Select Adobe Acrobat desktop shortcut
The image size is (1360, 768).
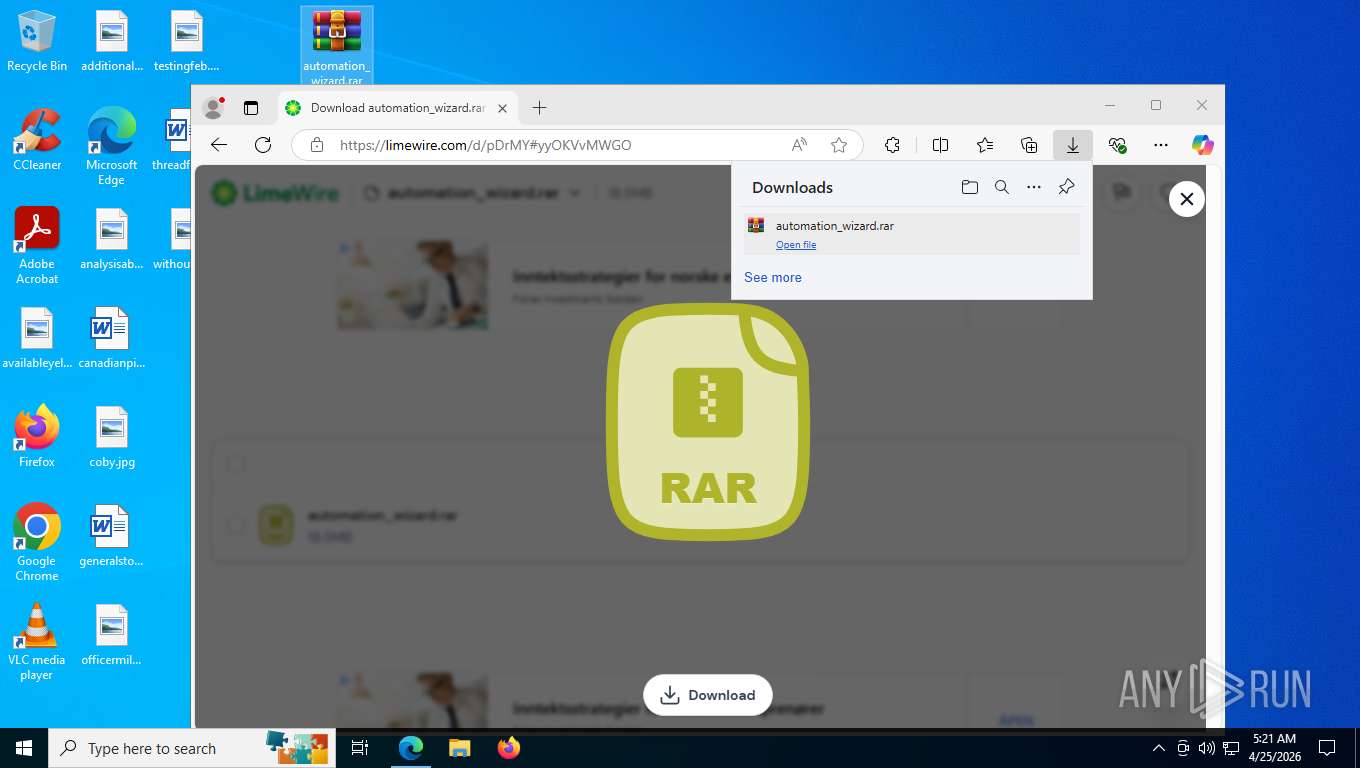(x=37, y=246)
